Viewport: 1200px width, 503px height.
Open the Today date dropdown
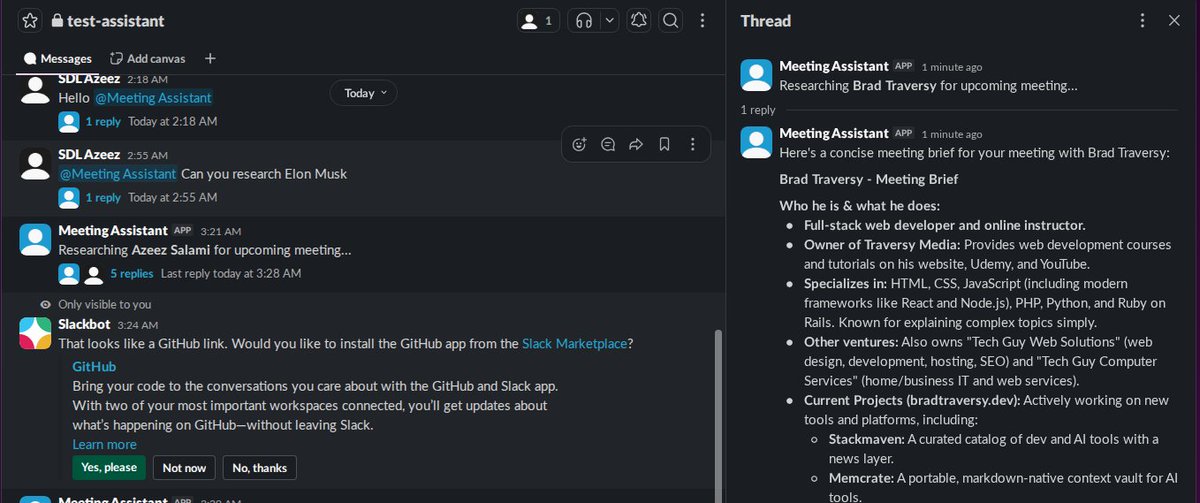click(x=363, y=93)
